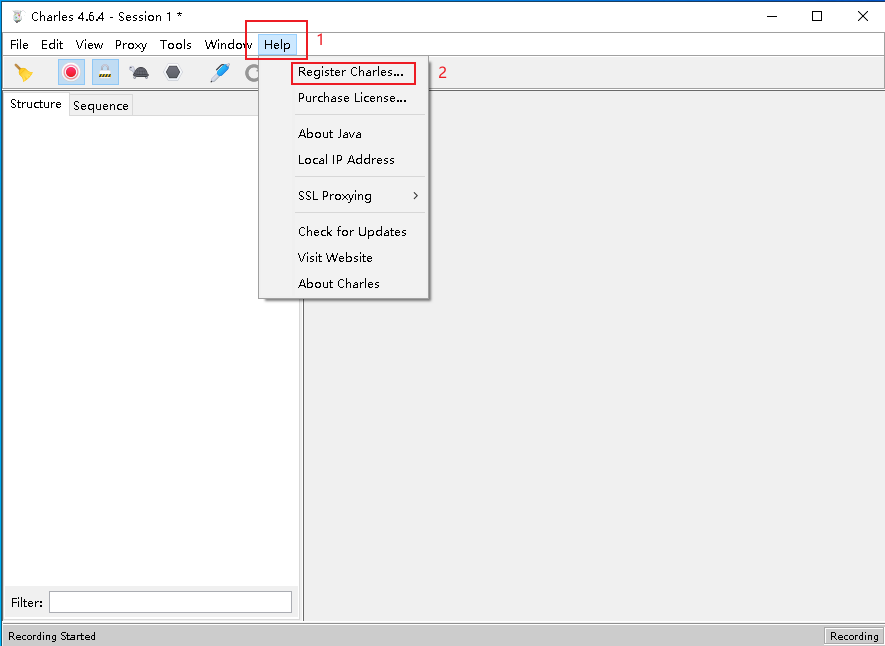This screenshot has width=885, height=646.
Task: Show Local IP Address
Action: click(x=346, y=160)
